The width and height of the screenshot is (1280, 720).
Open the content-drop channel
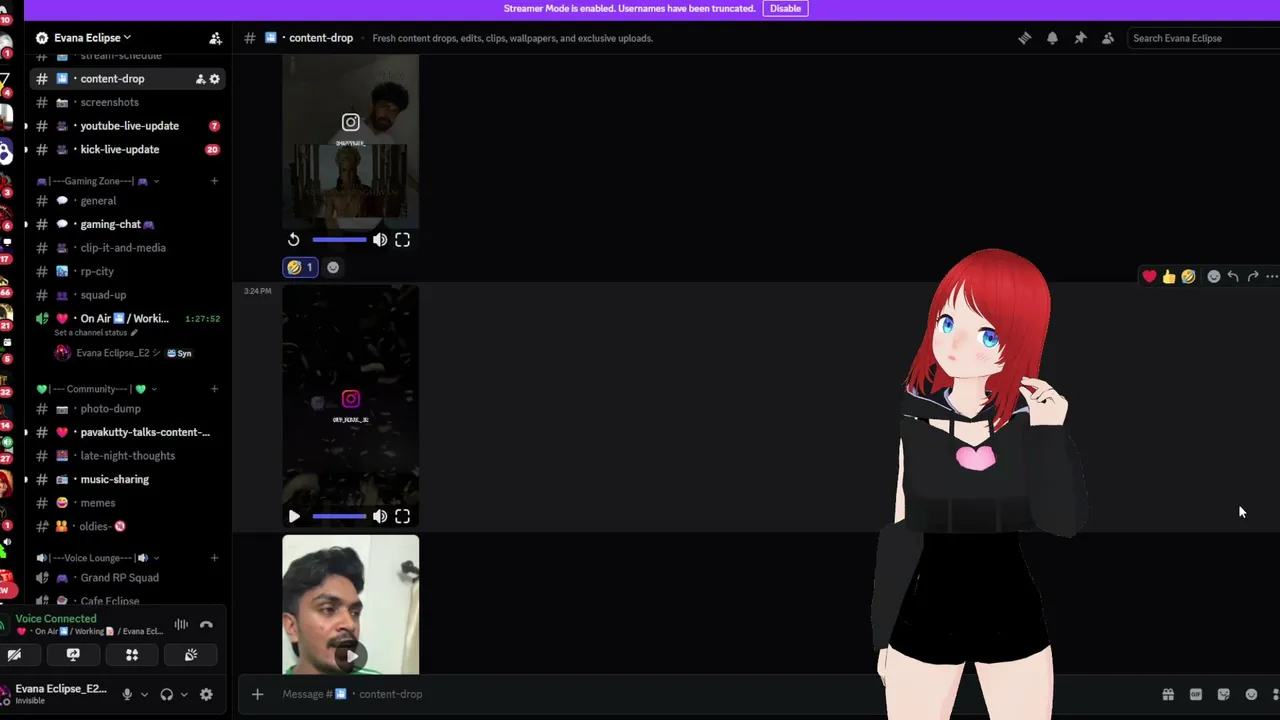click(112, 79)
